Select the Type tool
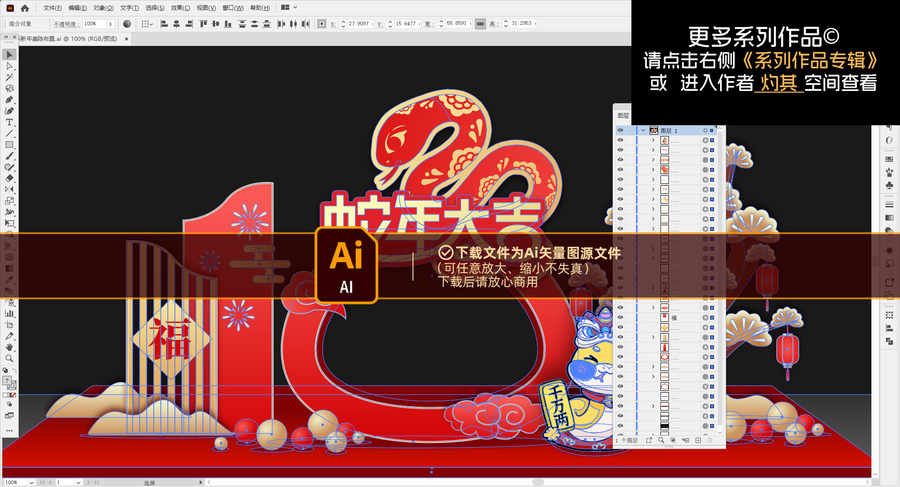This screenshot has height=487, width=900. tap(9, 122)
